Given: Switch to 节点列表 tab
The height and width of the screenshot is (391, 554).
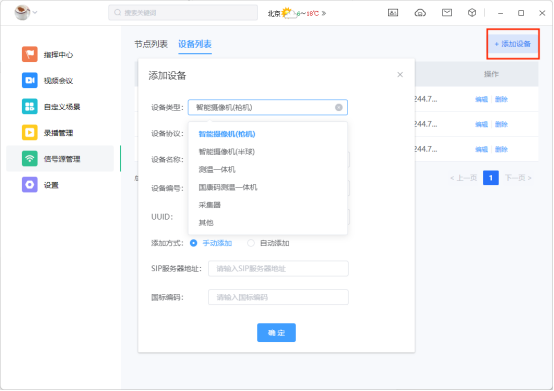Looking at the screenshot, I should click(151, 44).
